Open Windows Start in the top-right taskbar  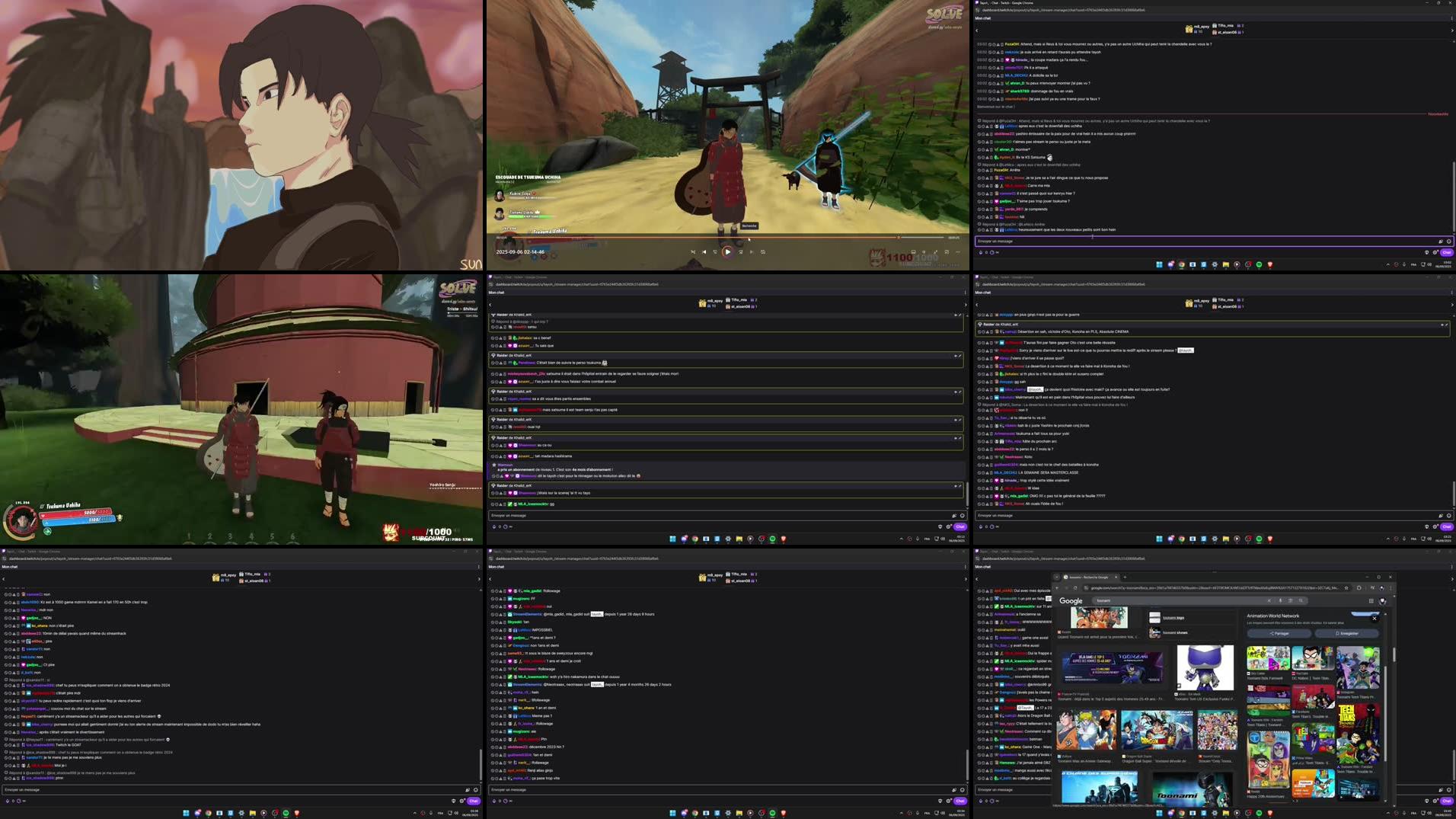coord(1159,264)
